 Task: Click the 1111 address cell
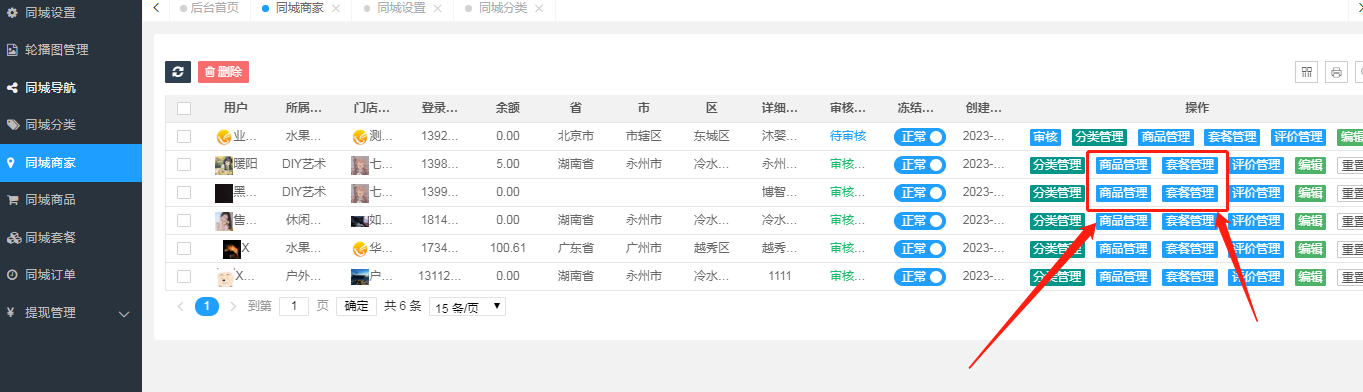point(780,277)
